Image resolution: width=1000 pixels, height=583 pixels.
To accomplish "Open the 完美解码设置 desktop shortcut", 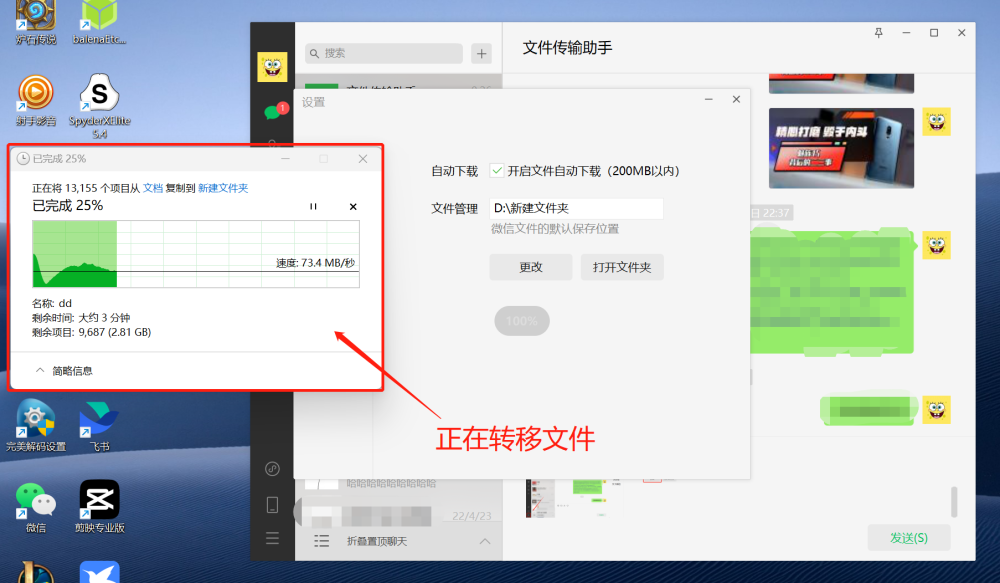I will tap(36, 426).
